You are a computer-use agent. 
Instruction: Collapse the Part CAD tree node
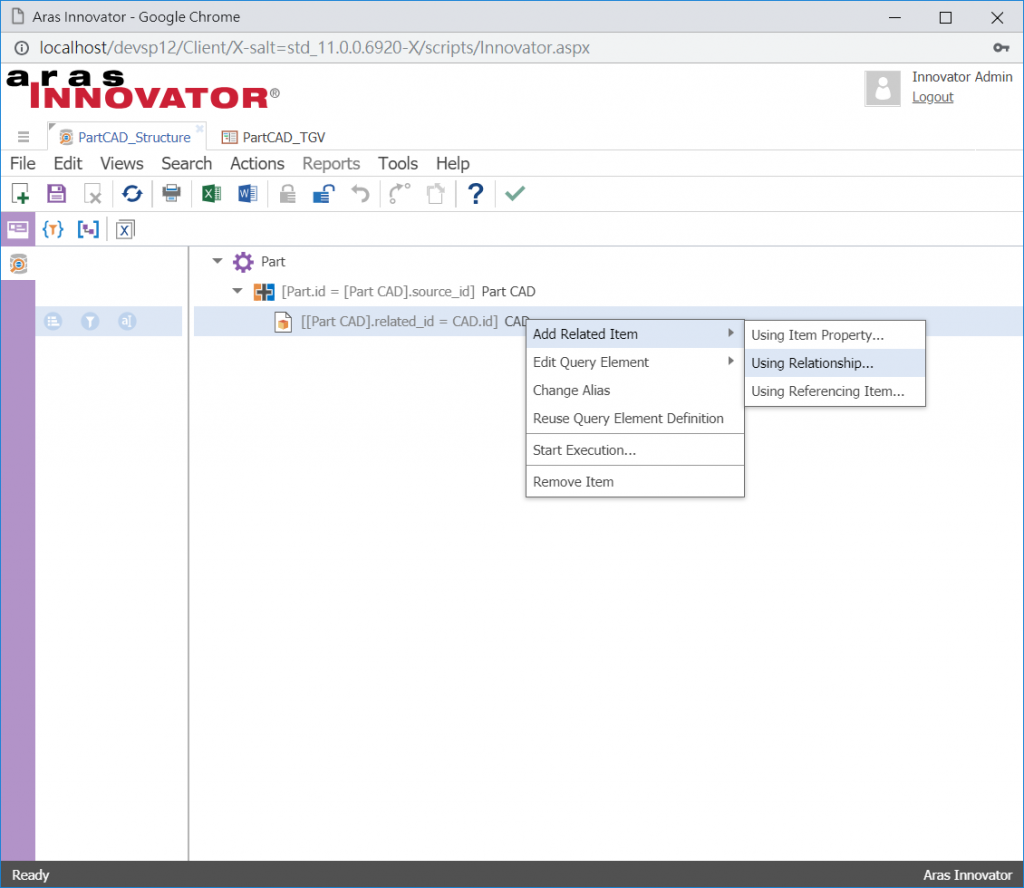238,291
